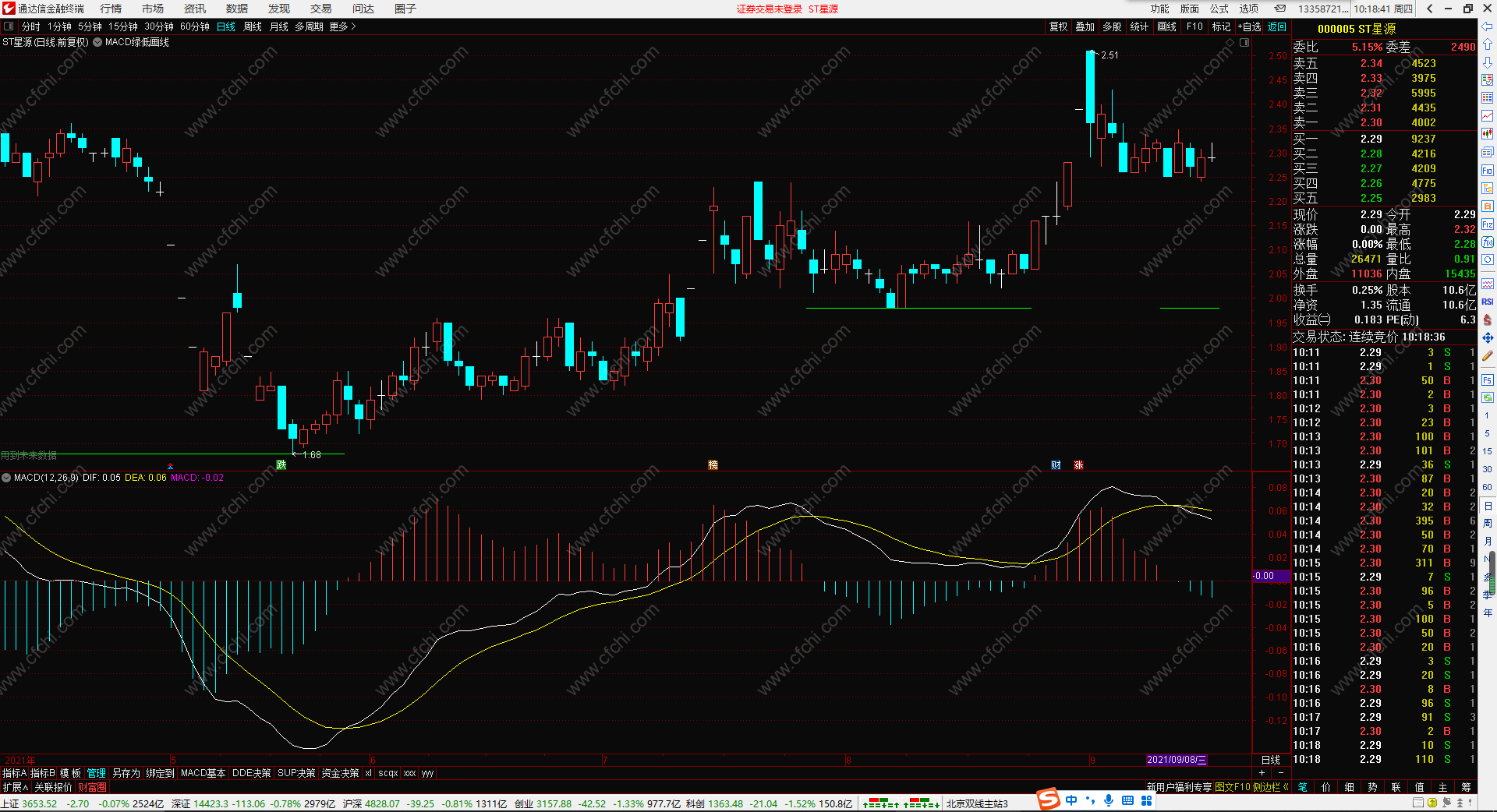
Task: Open the 标记 option in chart toolbar
Action: 1221,26
